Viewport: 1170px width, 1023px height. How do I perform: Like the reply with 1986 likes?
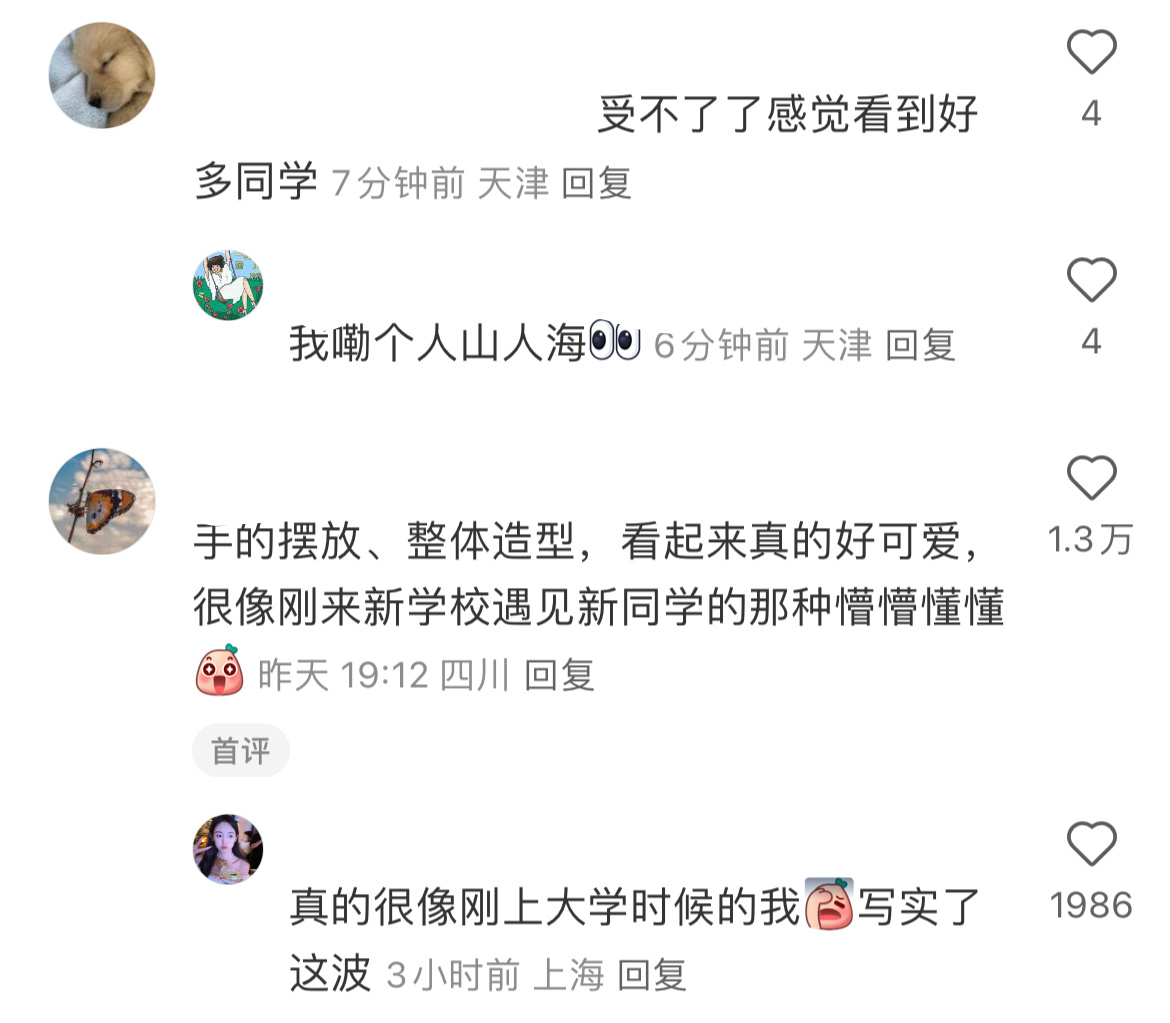[1091, 843]
